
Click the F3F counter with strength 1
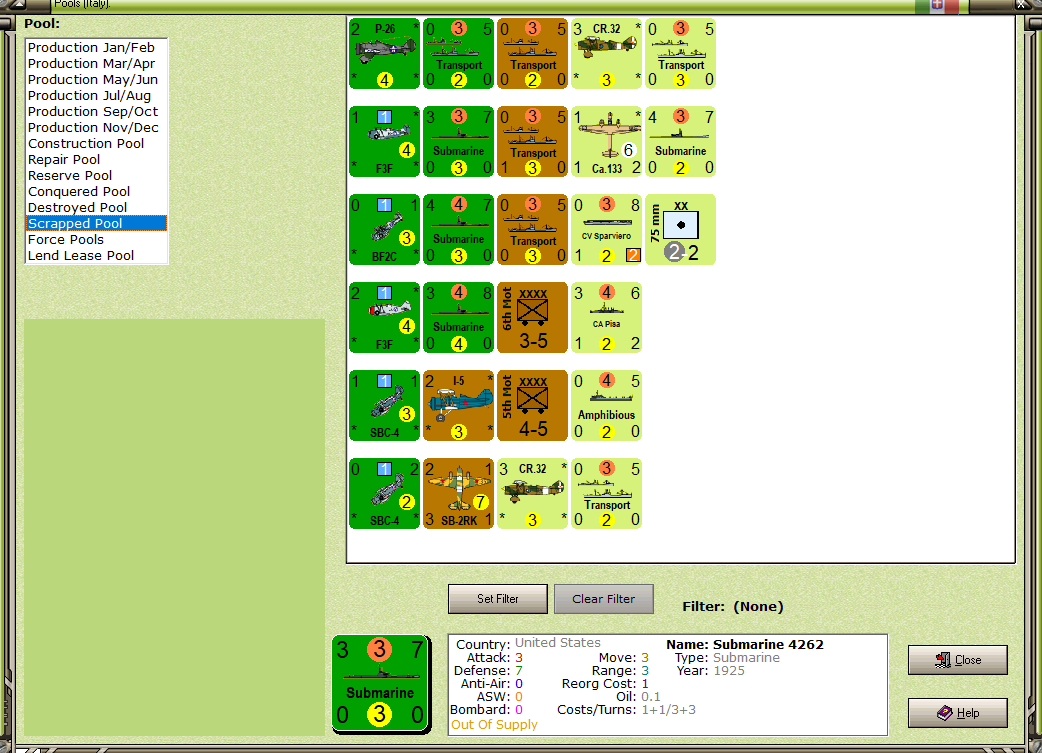click(385, 142)
